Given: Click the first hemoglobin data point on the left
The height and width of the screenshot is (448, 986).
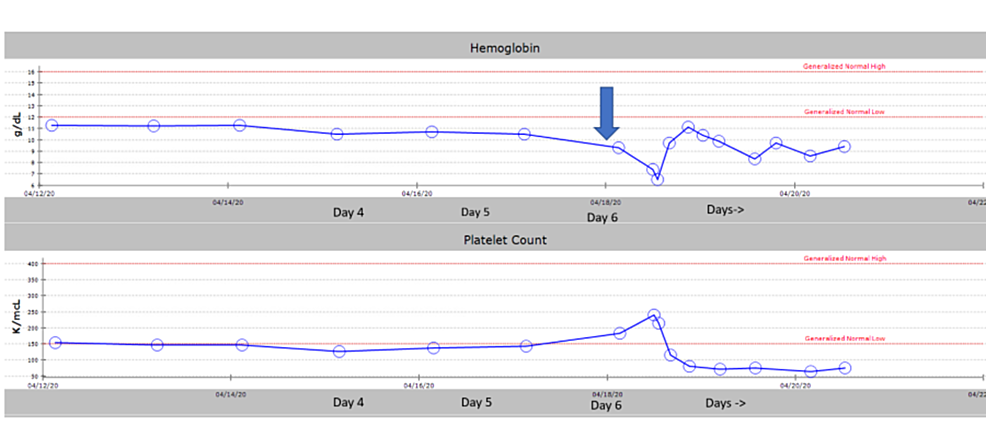Looking at the screenshot, I should (52, 125).
